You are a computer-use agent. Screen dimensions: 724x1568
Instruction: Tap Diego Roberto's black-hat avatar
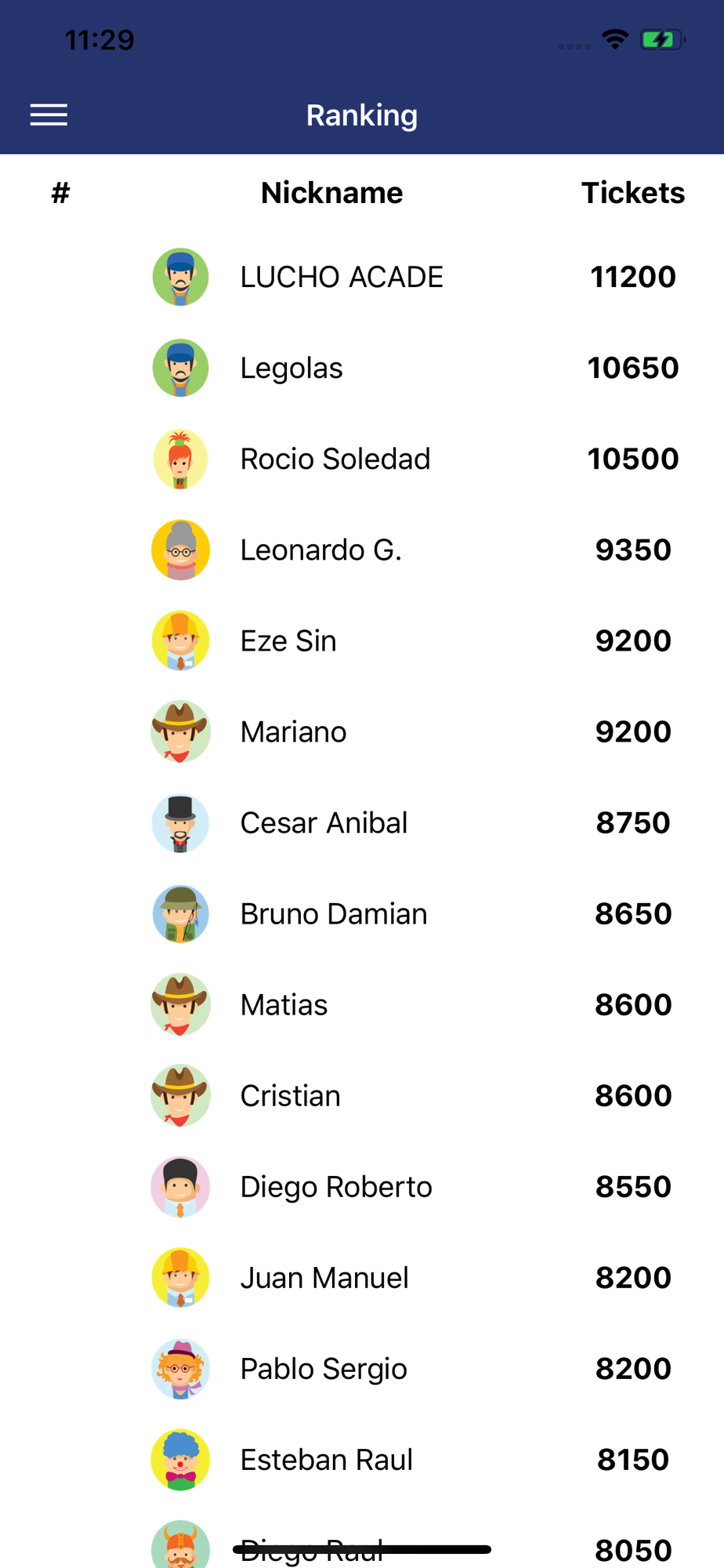[x=180, y=1186]
